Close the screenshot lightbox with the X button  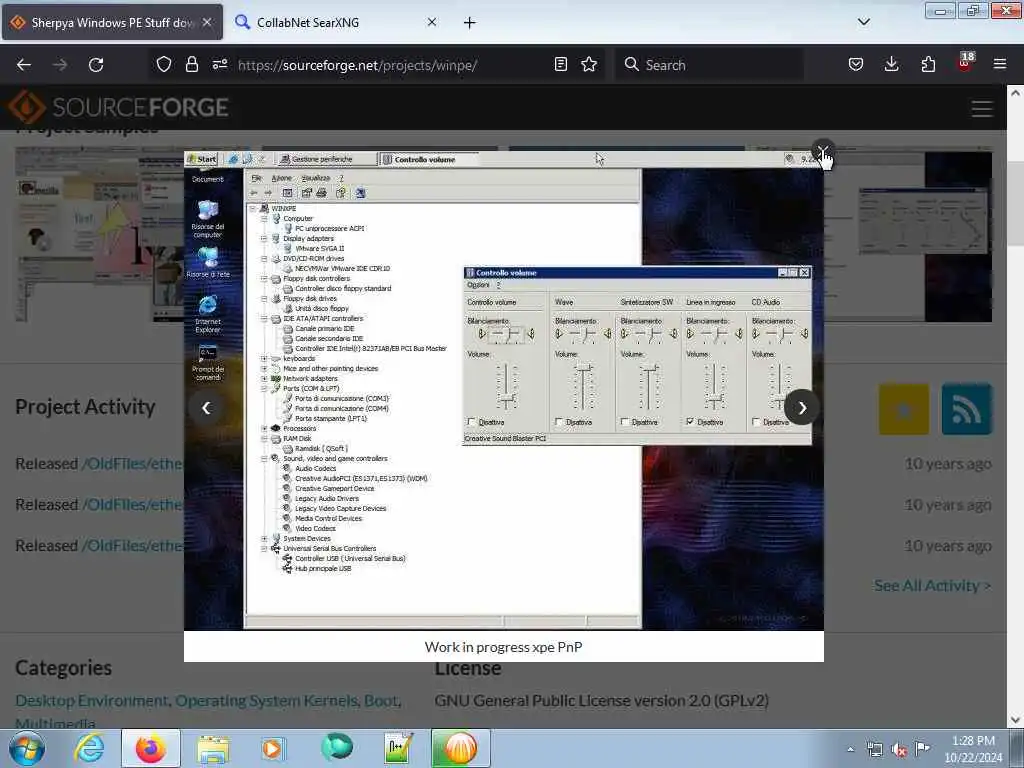coord(823,151)
